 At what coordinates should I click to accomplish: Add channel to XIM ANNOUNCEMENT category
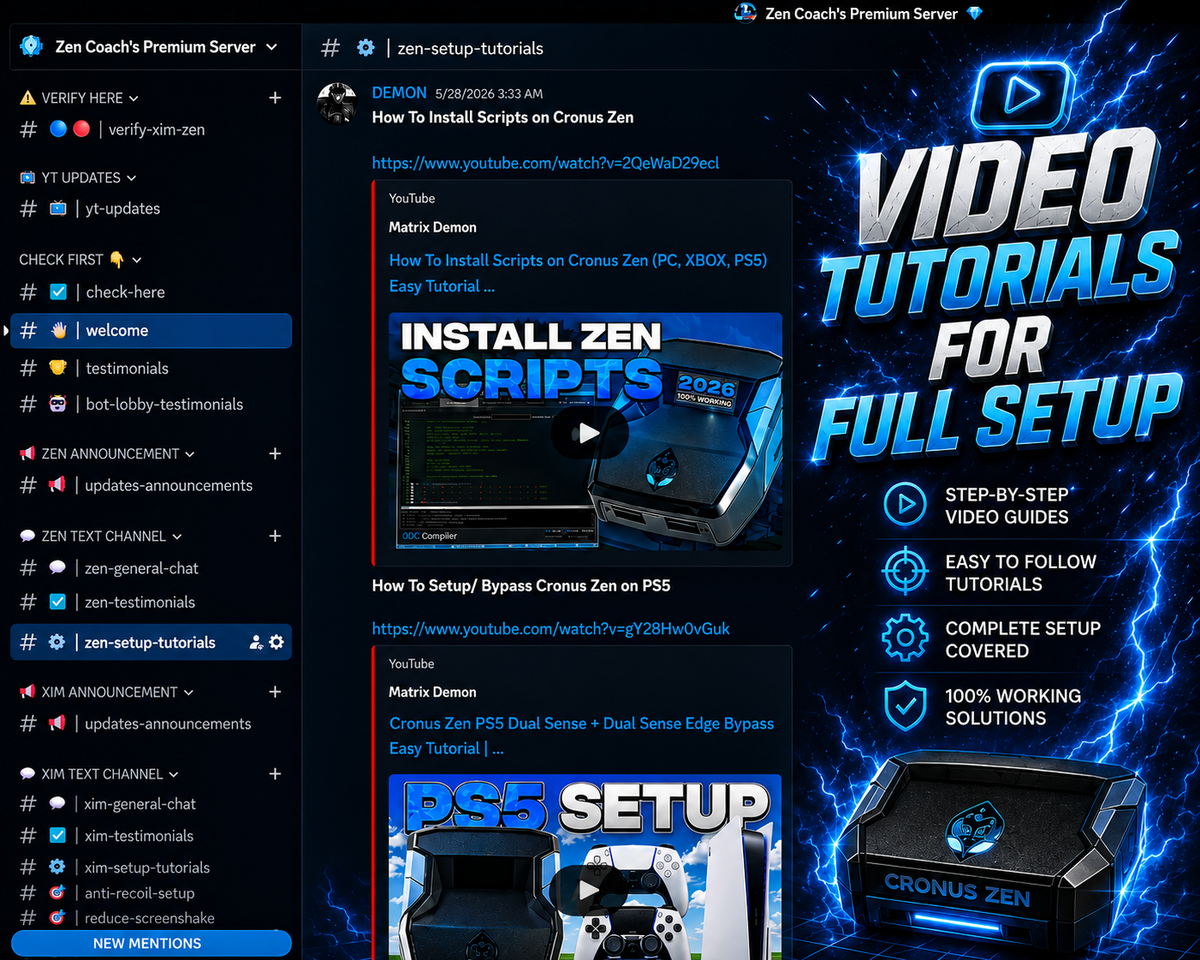click(275, 692)
